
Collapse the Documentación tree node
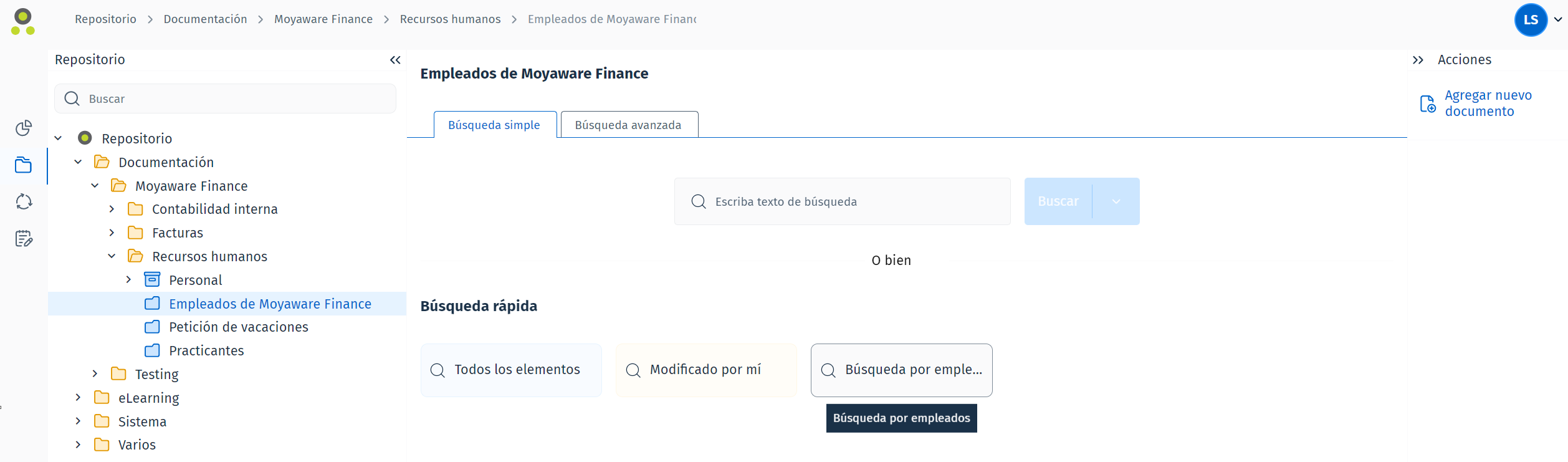(78, 162)
